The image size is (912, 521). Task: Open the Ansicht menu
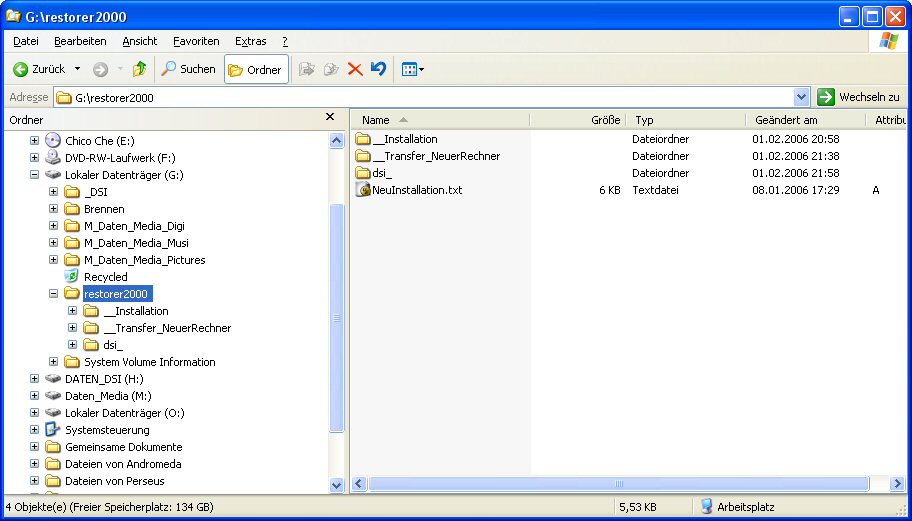140,41
